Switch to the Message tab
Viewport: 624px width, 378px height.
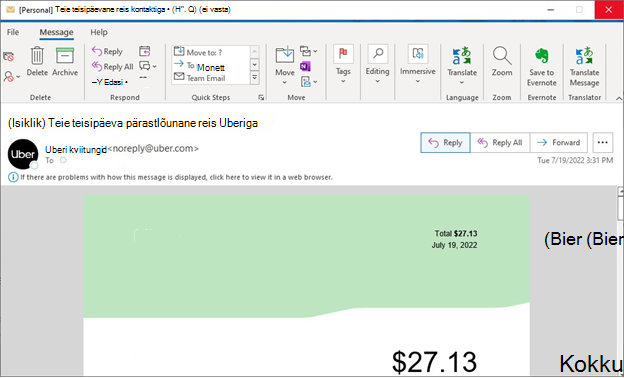56,32
